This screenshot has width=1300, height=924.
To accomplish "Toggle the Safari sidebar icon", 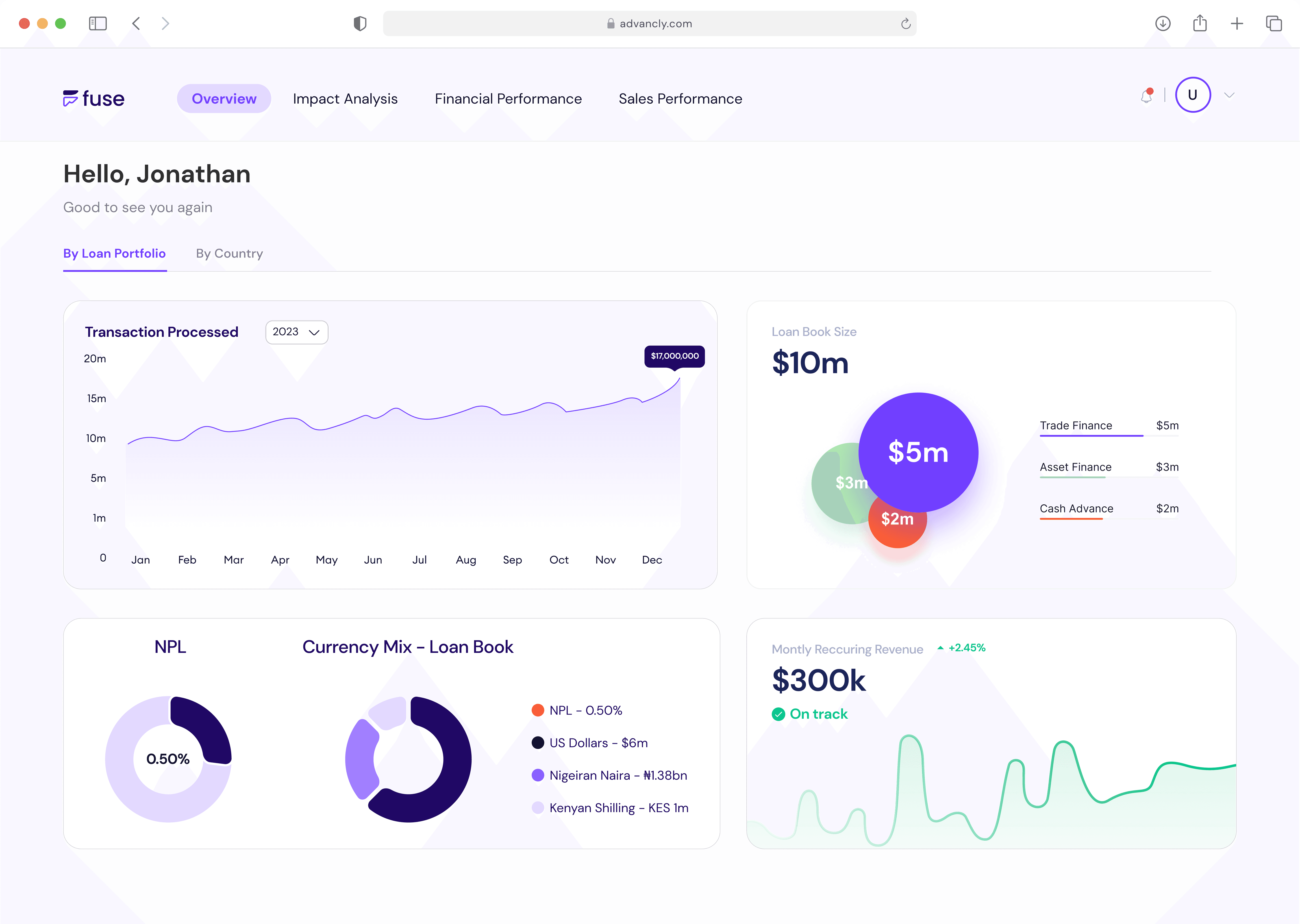I will pyautogui.click(x=98, y=23).
